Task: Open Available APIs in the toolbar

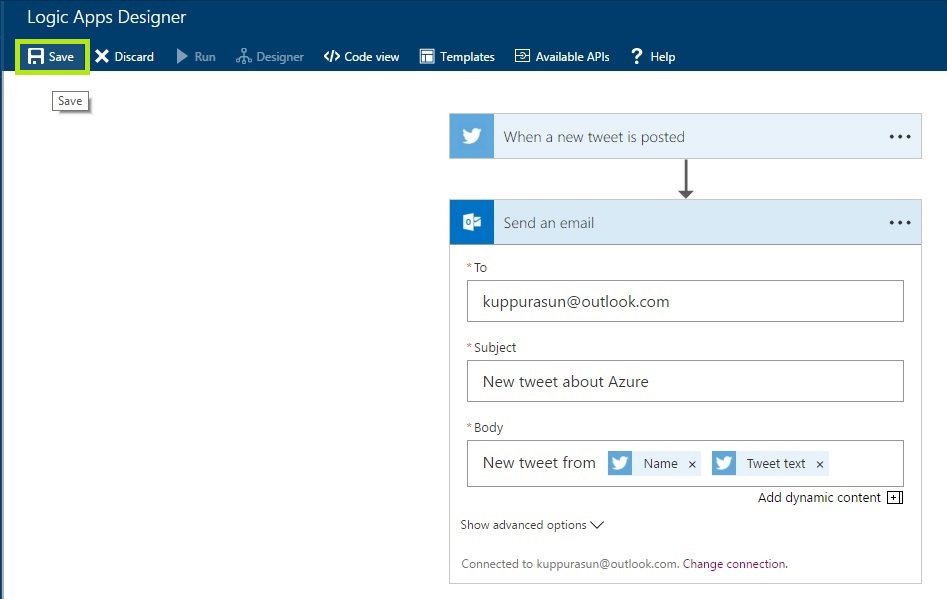Action: pos(562,57)
